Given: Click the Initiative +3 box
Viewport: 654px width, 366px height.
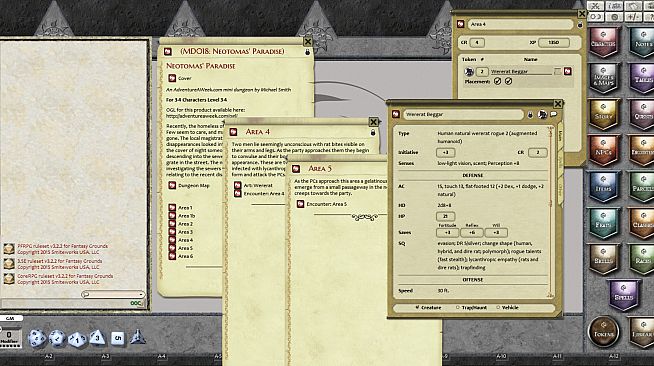Looking at the screenshot, I should pos(445,153).
